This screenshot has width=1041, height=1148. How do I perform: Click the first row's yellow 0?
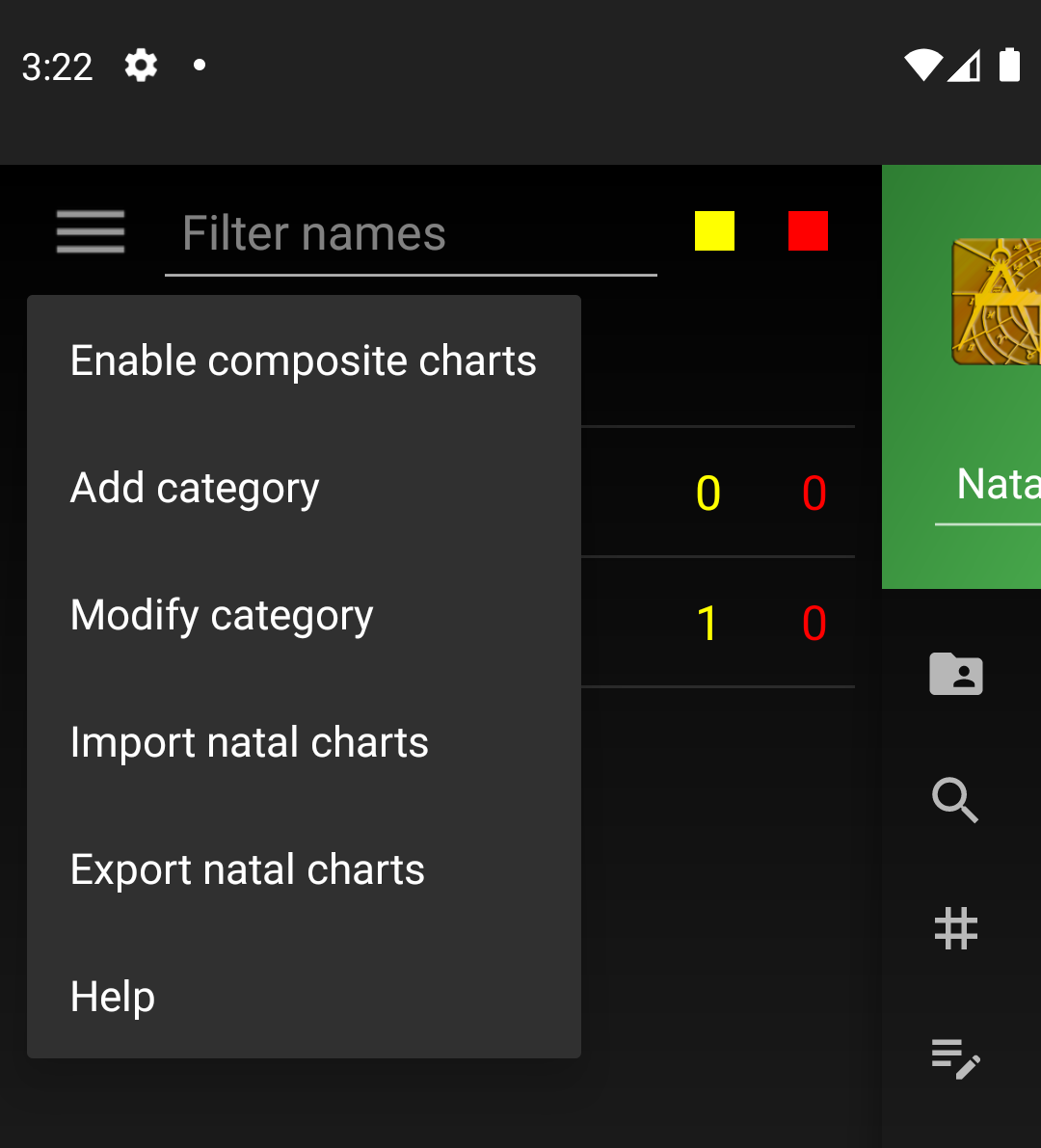coord(707,493)
